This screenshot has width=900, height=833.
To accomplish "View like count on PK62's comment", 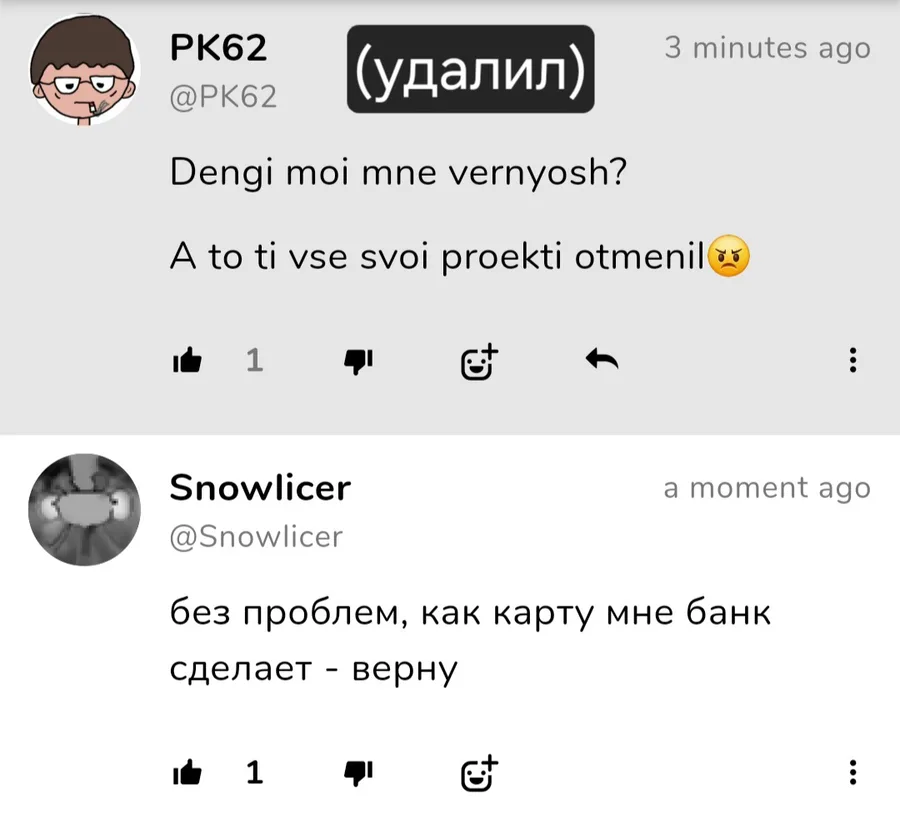I will coord(254,361).
